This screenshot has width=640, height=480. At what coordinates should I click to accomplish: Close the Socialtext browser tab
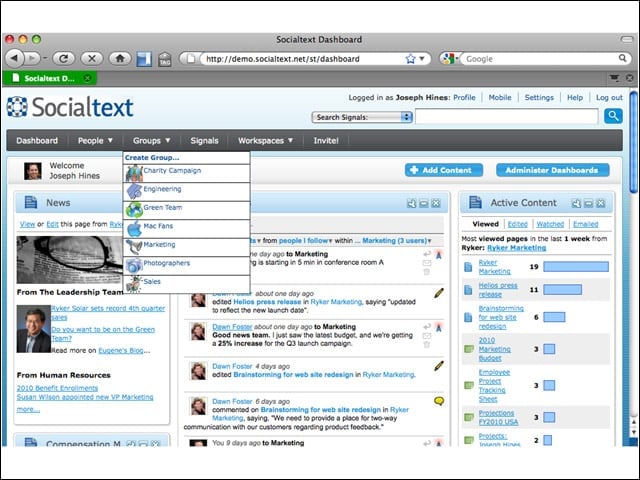click(x=87, y=78)
